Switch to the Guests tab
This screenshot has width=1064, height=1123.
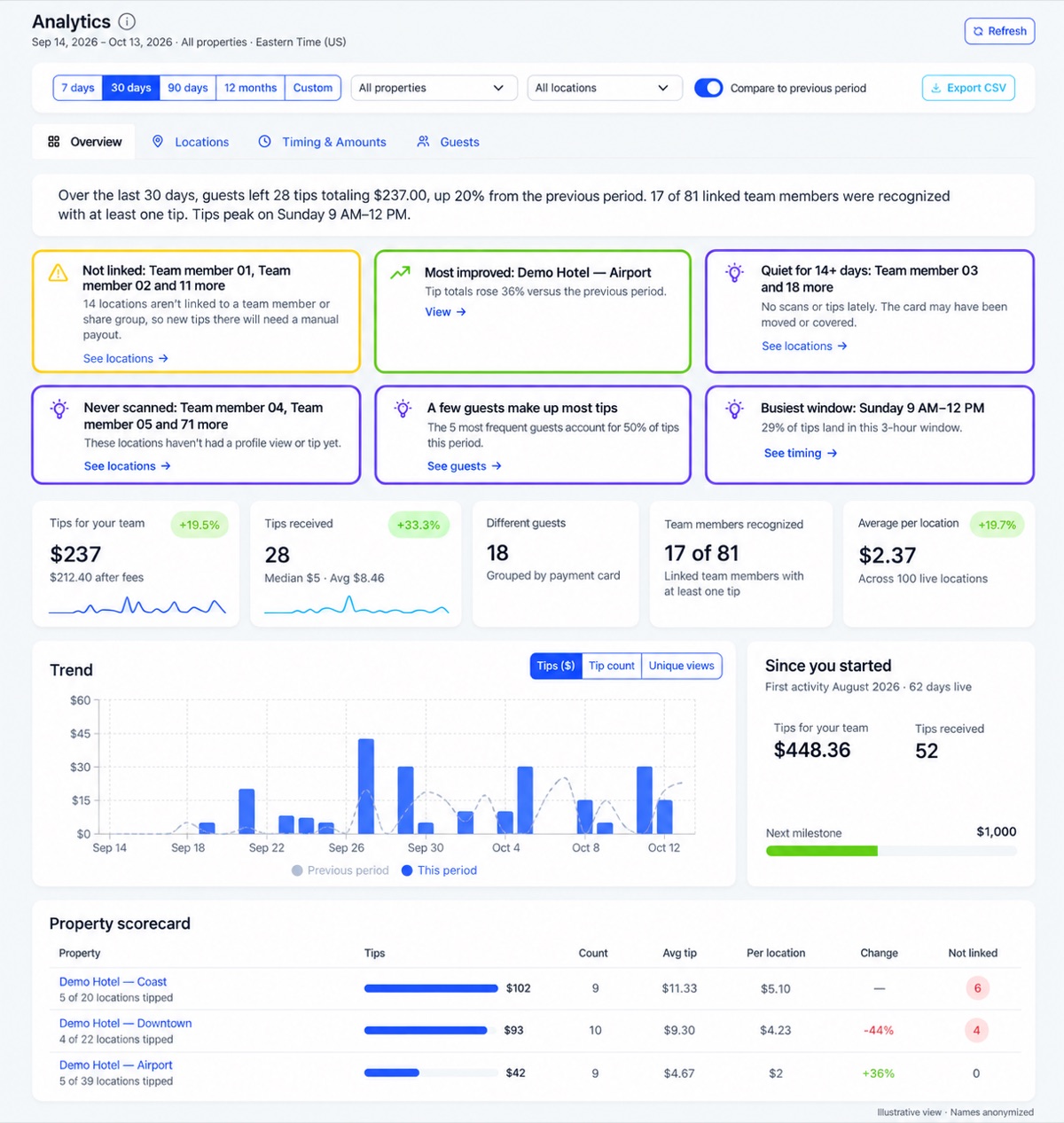(448, 142)
